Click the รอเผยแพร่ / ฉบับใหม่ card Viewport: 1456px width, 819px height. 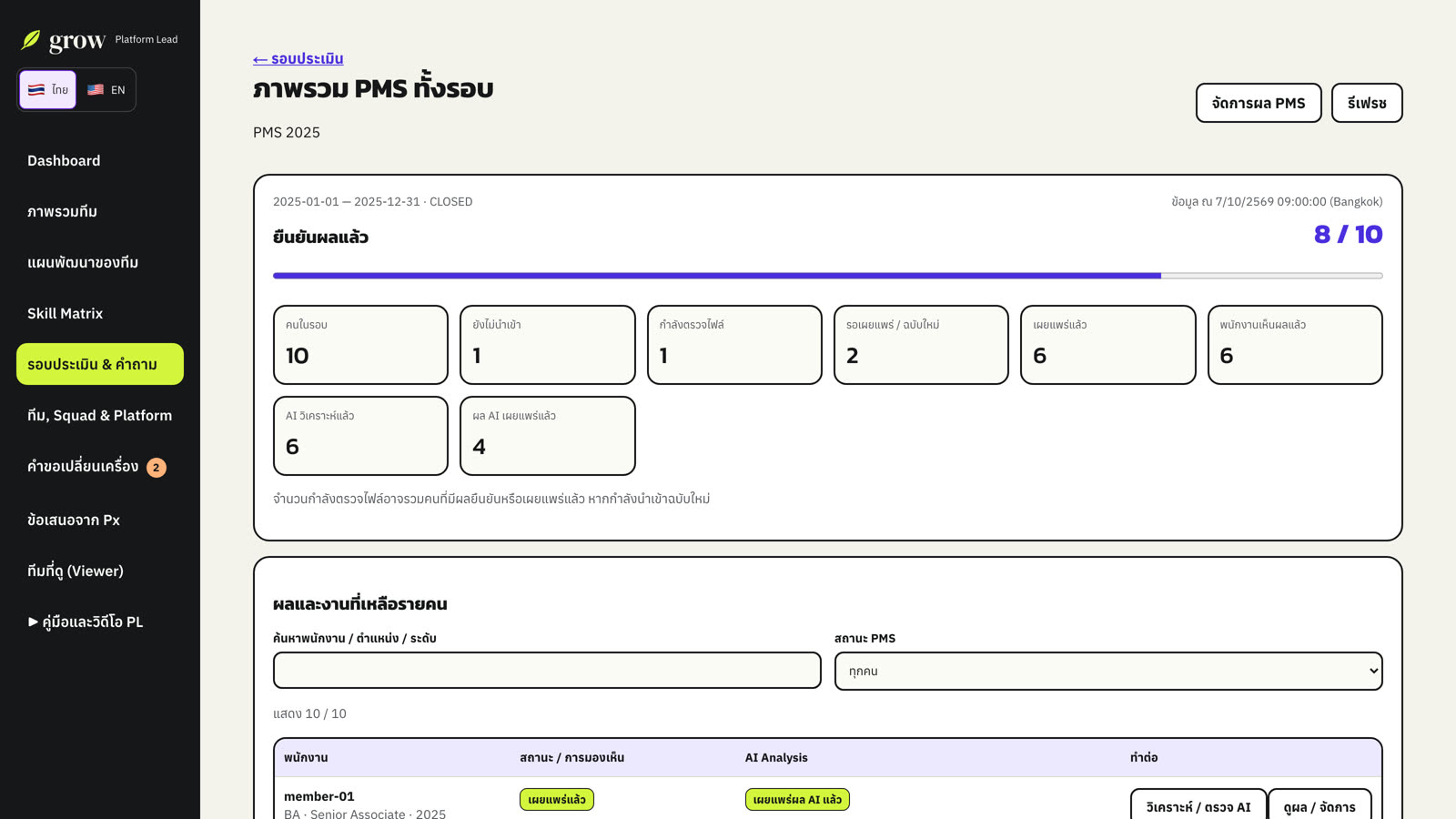(x=921, y=345)
